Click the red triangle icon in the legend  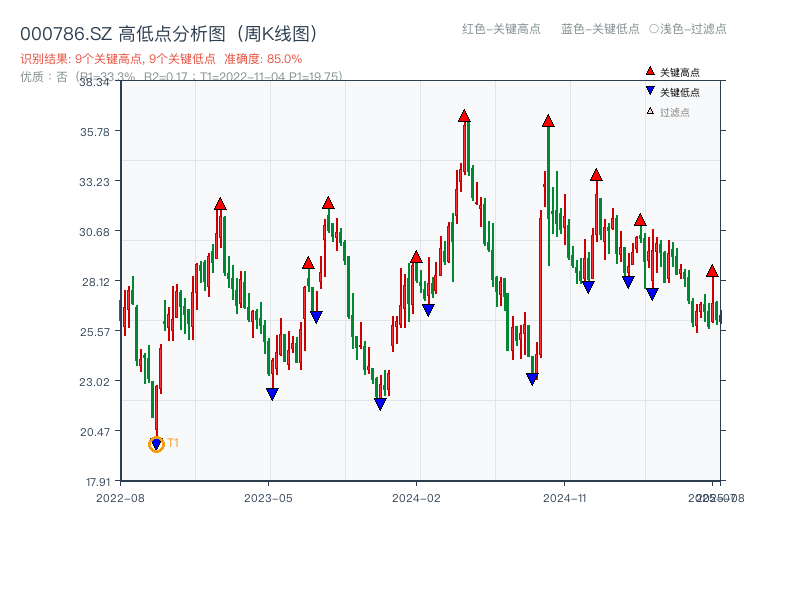[x=650, y=71]
